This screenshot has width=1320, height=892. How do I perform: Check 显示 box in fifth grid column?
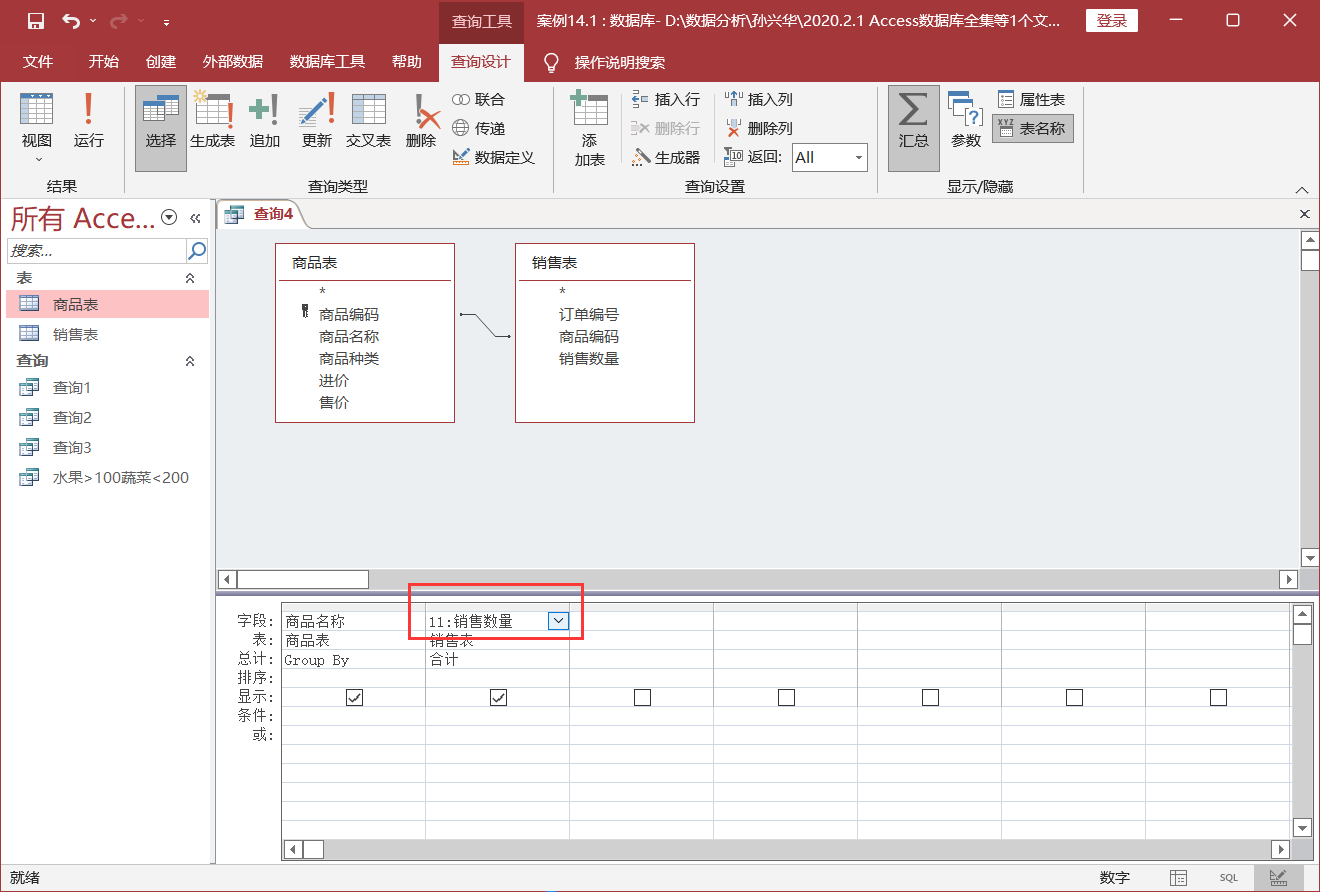point(930,698)
